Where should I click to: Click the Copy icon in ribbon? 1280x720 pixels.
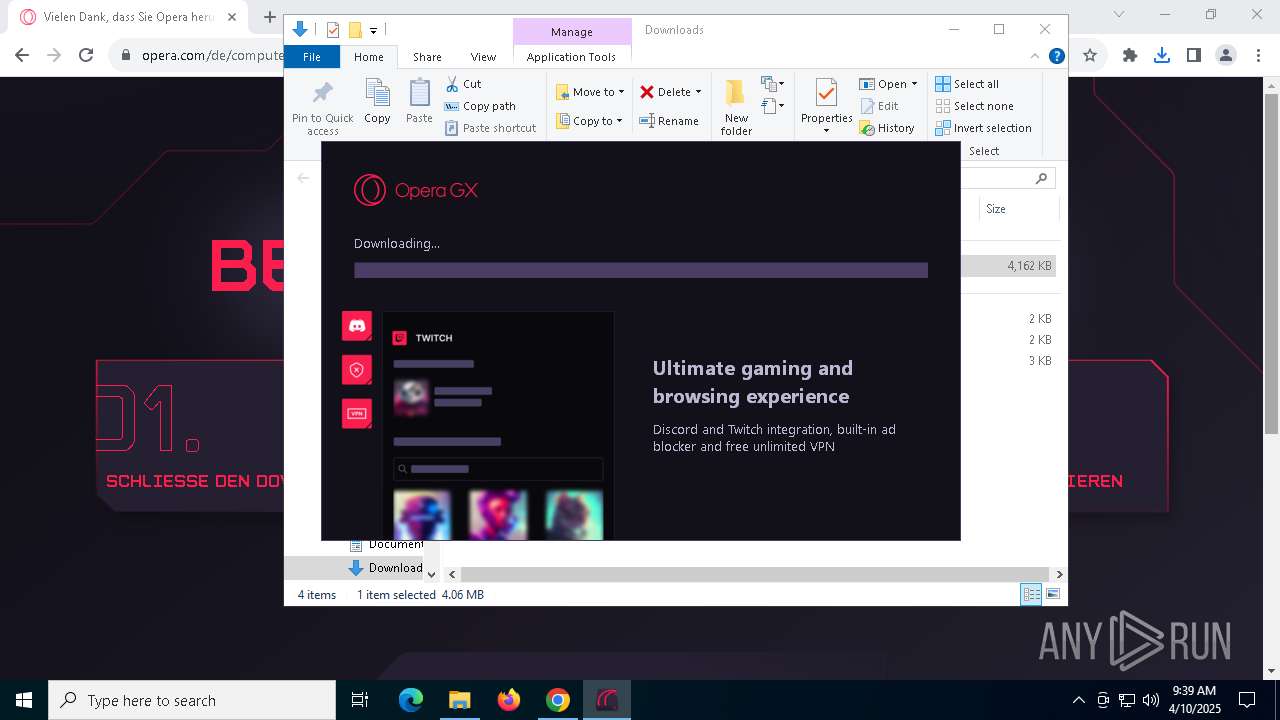pyautogui.click(x=377, y=93)
